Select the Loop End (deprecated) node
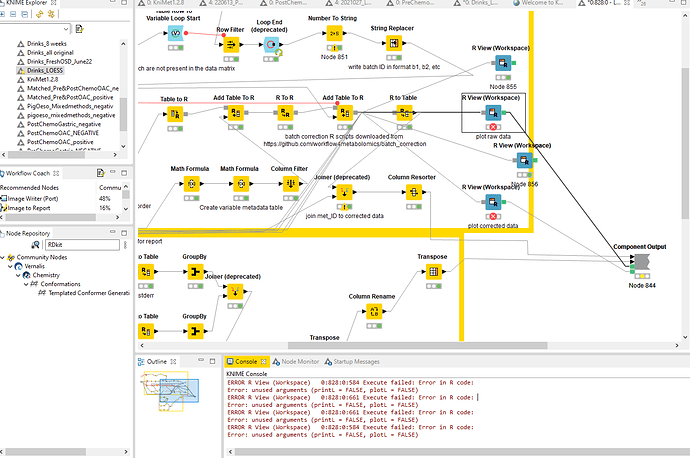Screen dimensions: 690x458 pos(271,44)
